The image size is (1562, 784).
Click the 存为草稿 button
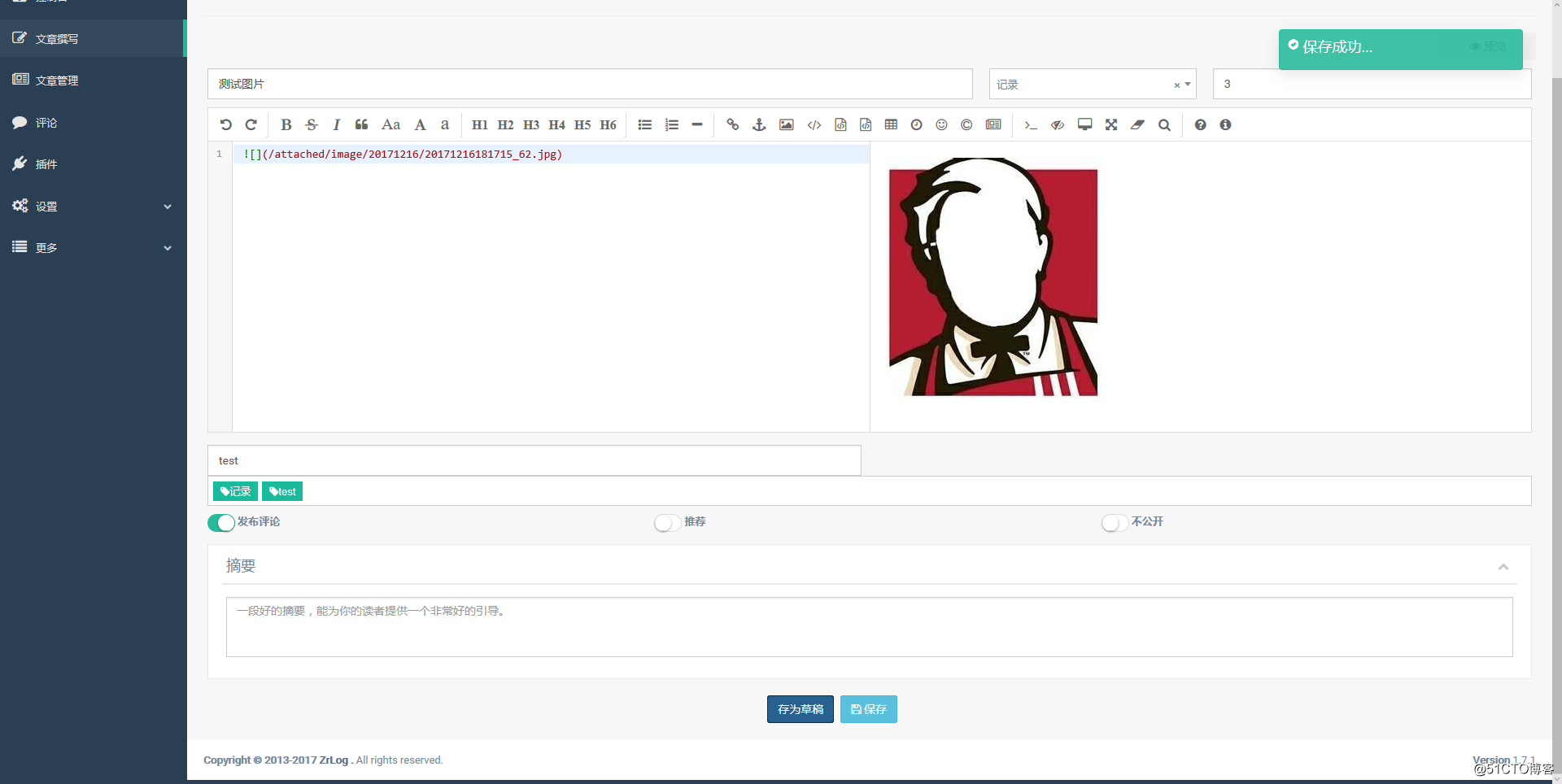tap(801, 709)
